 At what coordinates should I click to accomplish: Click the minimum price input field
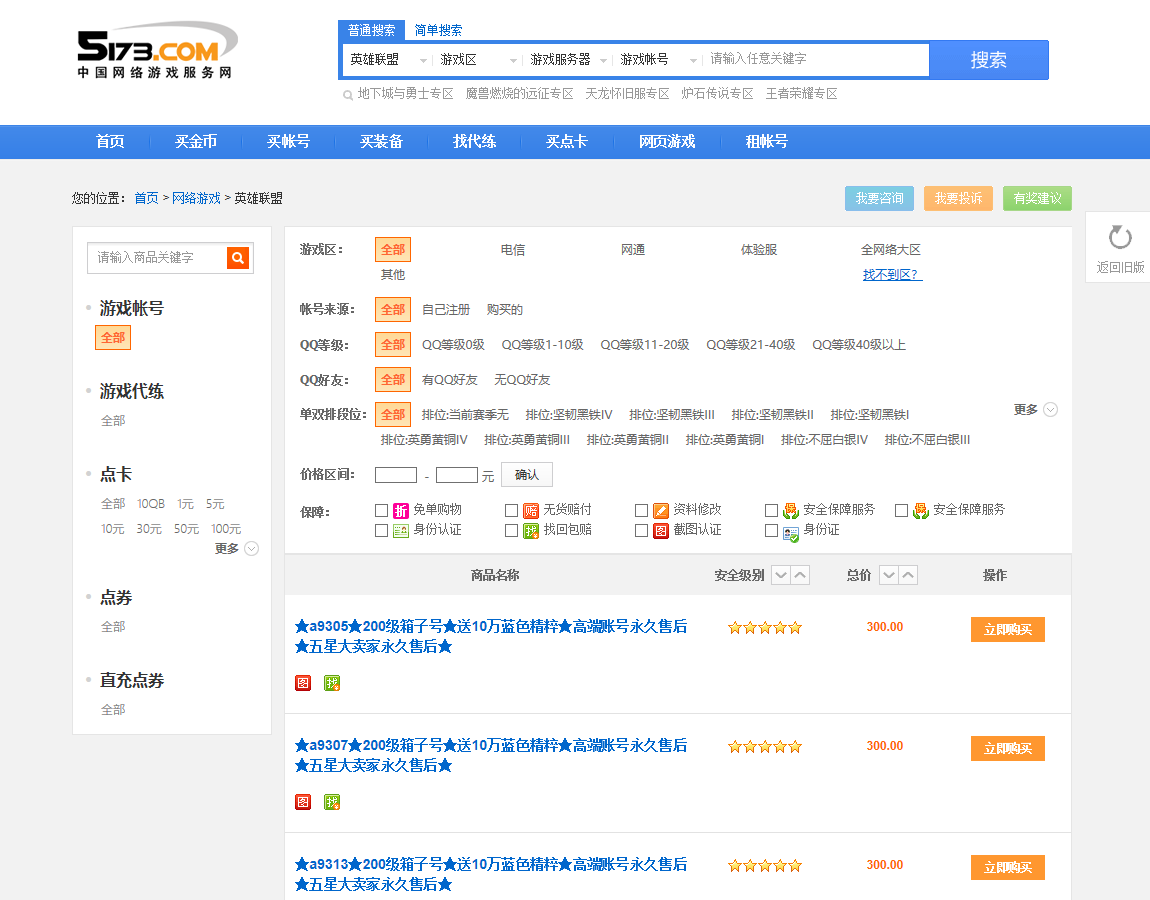click(x=396, y=475)
